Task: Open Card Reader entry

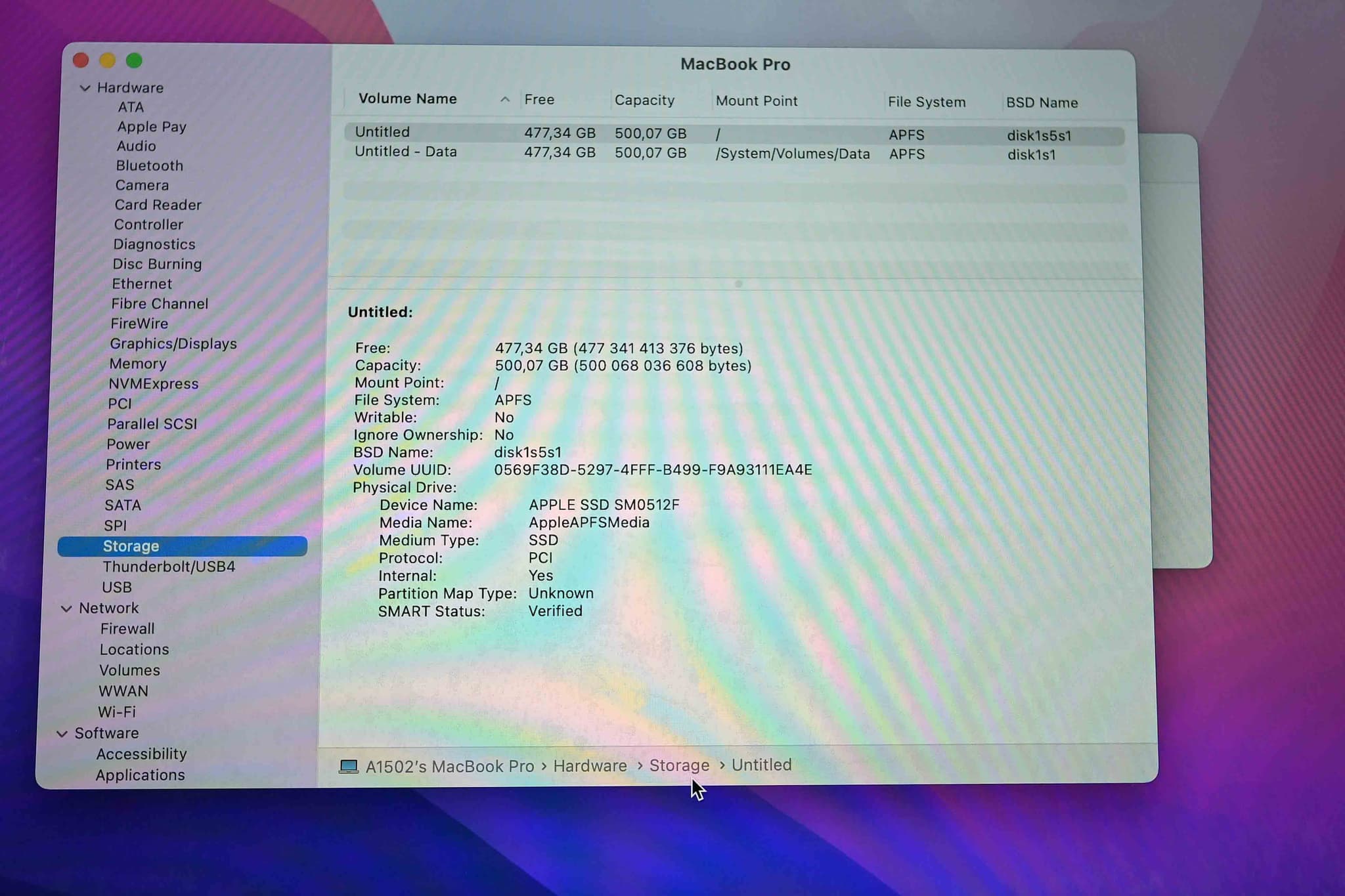Action: (158, 205)
